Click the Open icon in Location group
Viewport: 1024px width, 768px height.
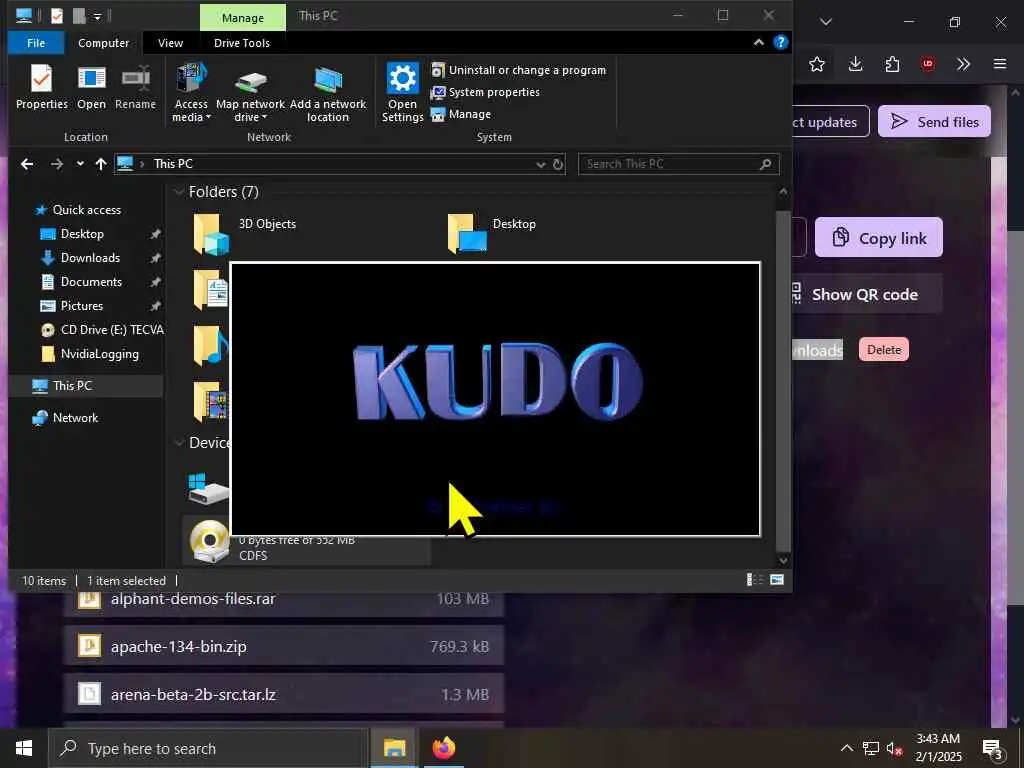(91, 88)
